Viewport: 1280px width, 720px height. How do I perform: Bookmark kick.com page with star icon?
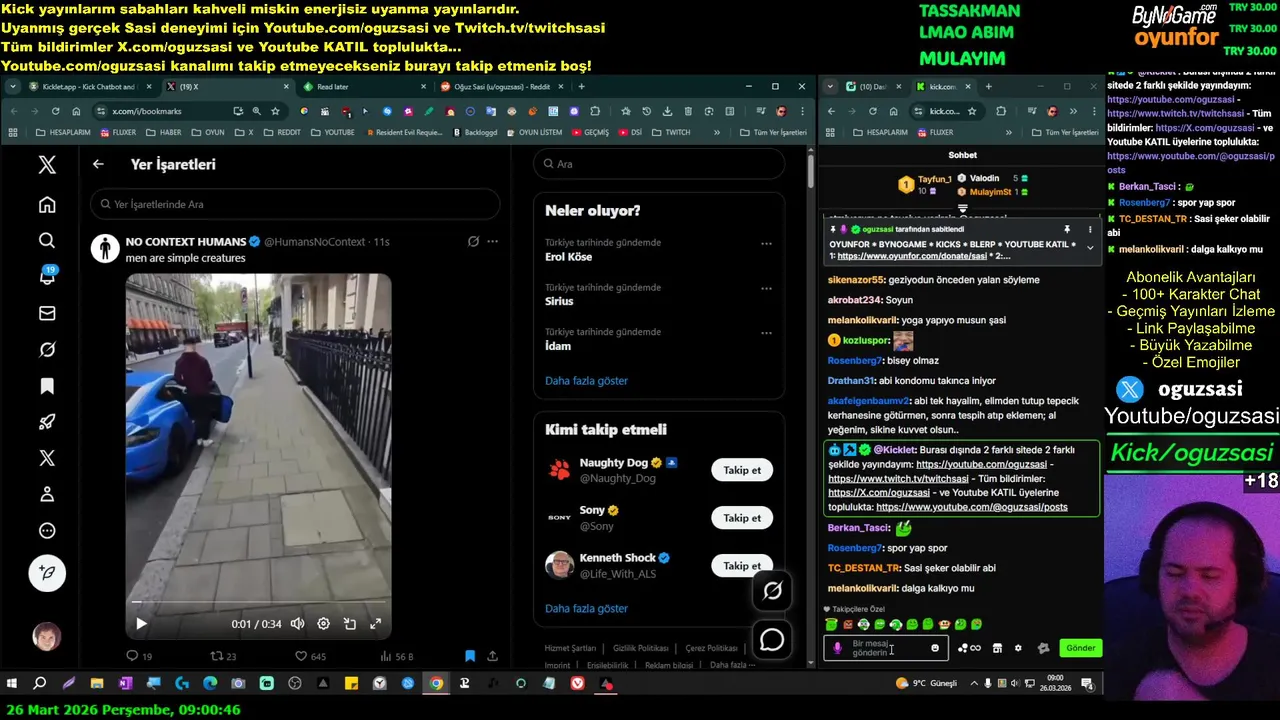coord(972,111)
